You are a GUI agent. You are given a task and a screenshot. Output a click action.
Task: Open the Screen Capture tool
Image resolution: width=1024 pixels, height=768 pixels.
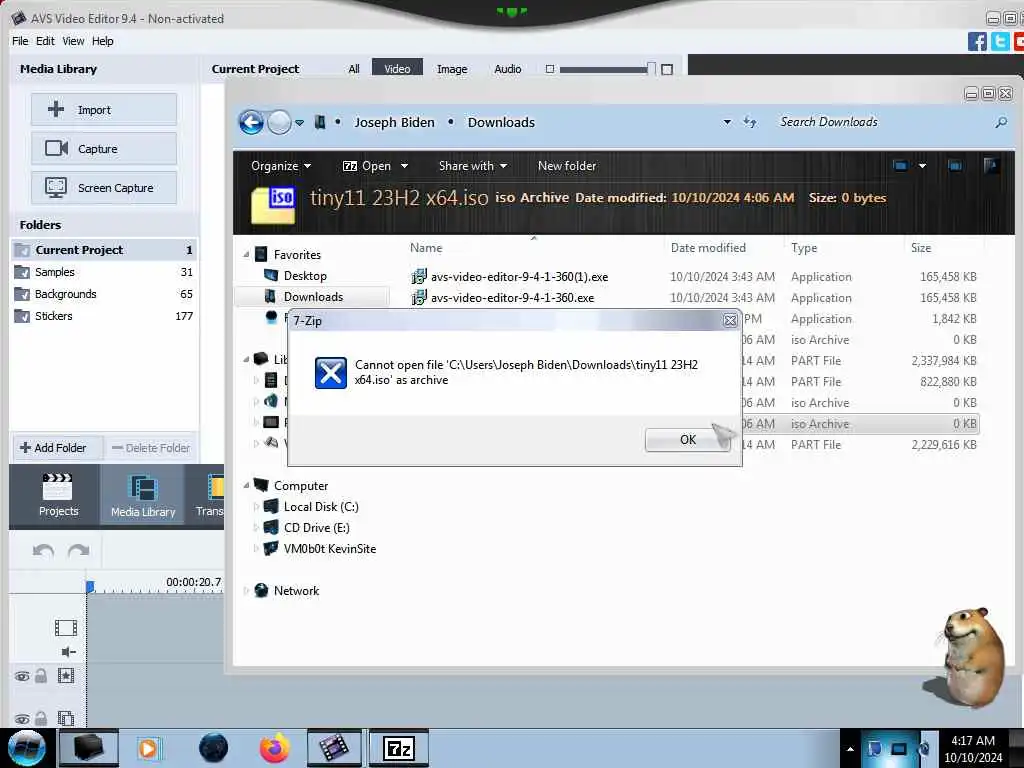click(104, 188)
